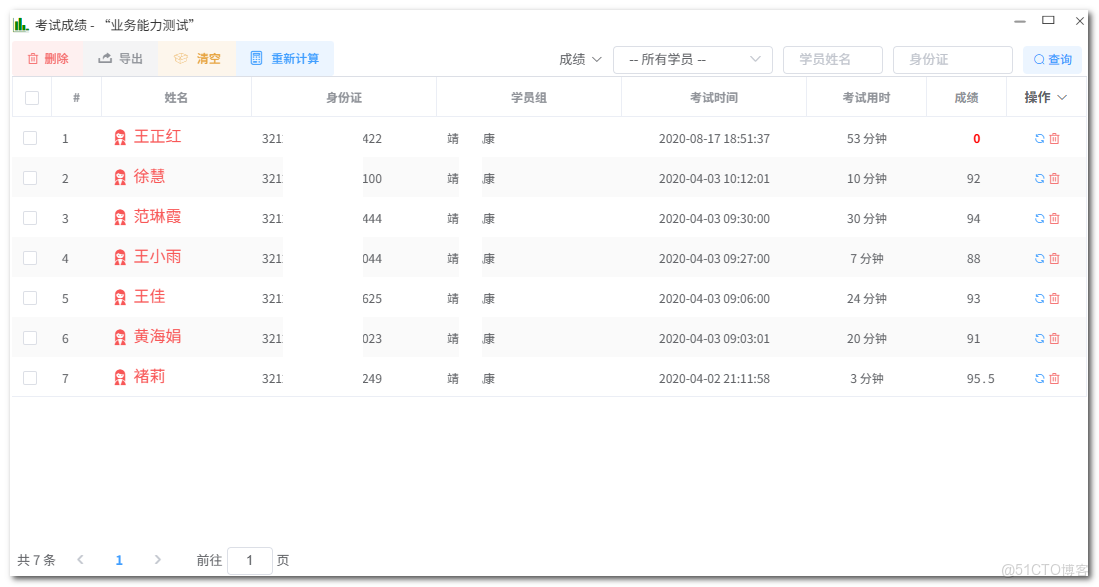Click the window title bar chart icon
1099x587 pixels.
click(20, 21)
